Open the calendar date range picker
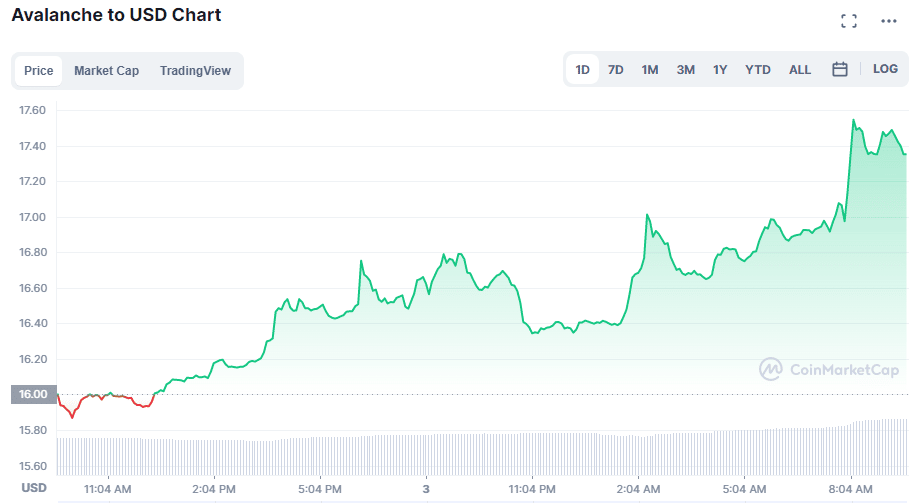Viewport: 920px width, 503px height. coord(840,70)
